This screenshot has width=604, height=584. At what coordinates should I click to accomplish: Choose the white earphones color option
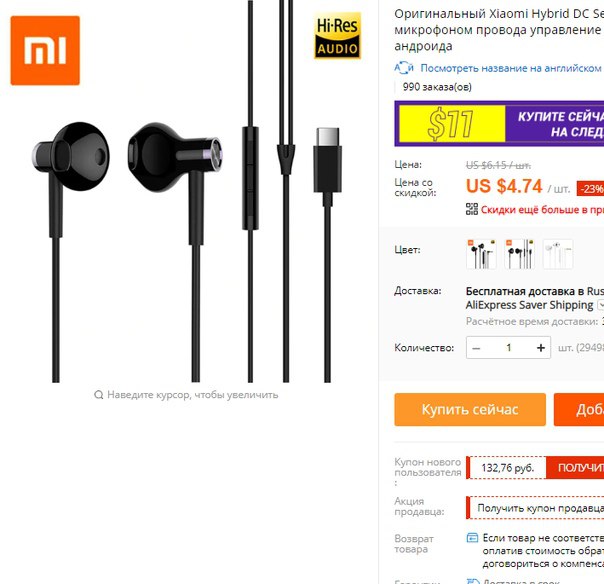(558, 254)
